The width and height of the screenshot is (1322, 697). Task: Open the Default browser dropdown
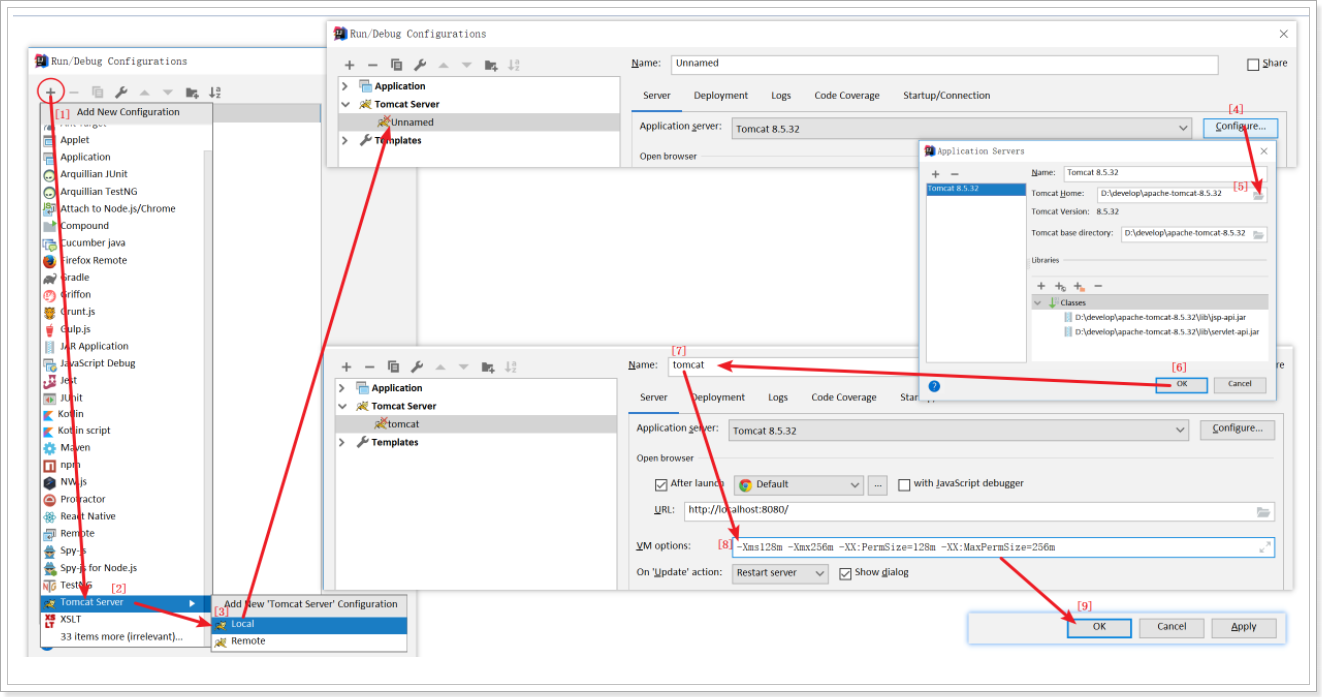(x=798, y=484)
